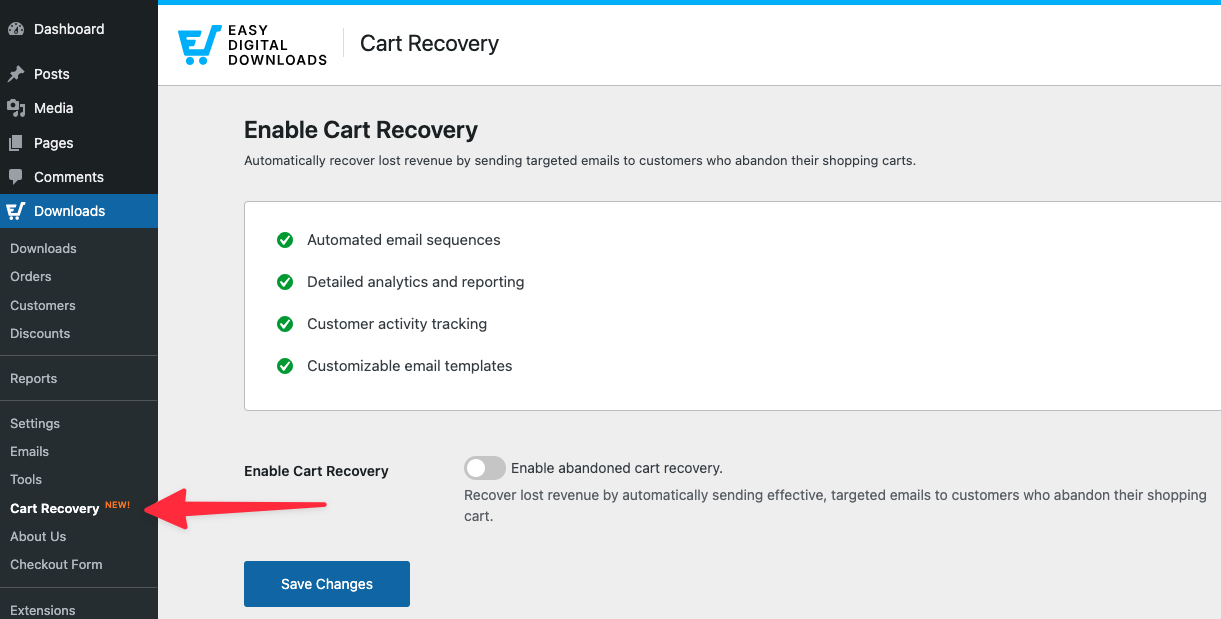The image size is (1221, 619).
Task: Select Discounts from the Downloads submenu
Action: pyautogui.click(x=40, y=333)
